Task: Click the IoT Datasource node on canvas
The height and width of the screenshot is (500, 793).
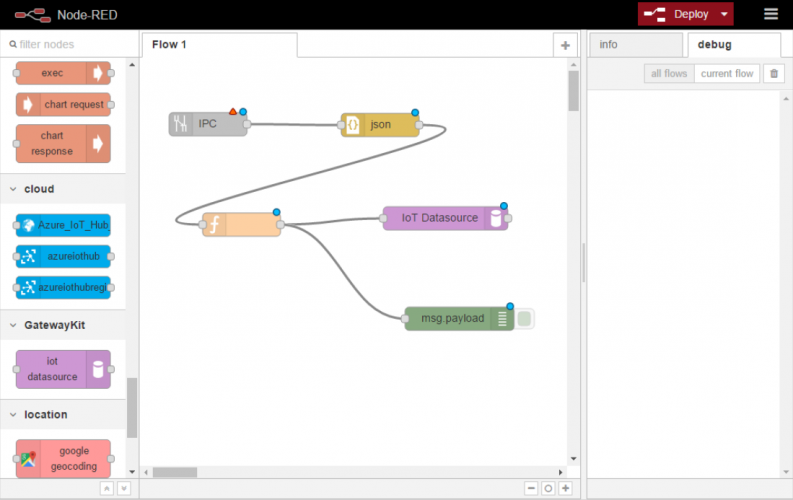Action: [440, 218]
